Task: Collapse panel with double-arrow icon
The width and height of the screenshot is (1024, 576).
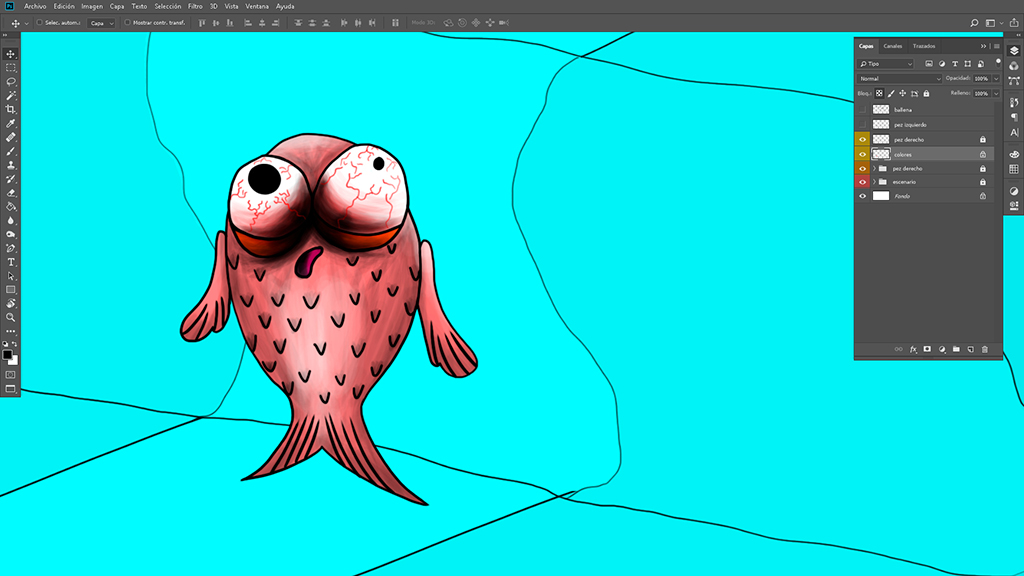Action: coord(983,46)
